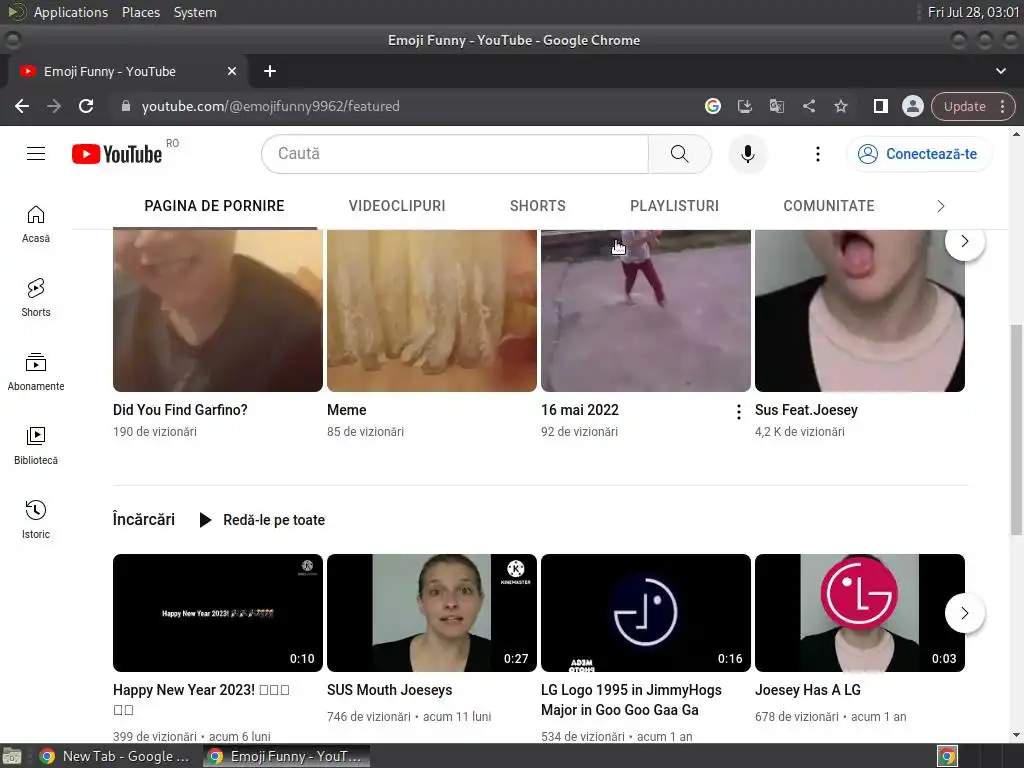Bookmark this page with star icon
Viewport: 1024px width, 768px height.
(x=840, y=106)
